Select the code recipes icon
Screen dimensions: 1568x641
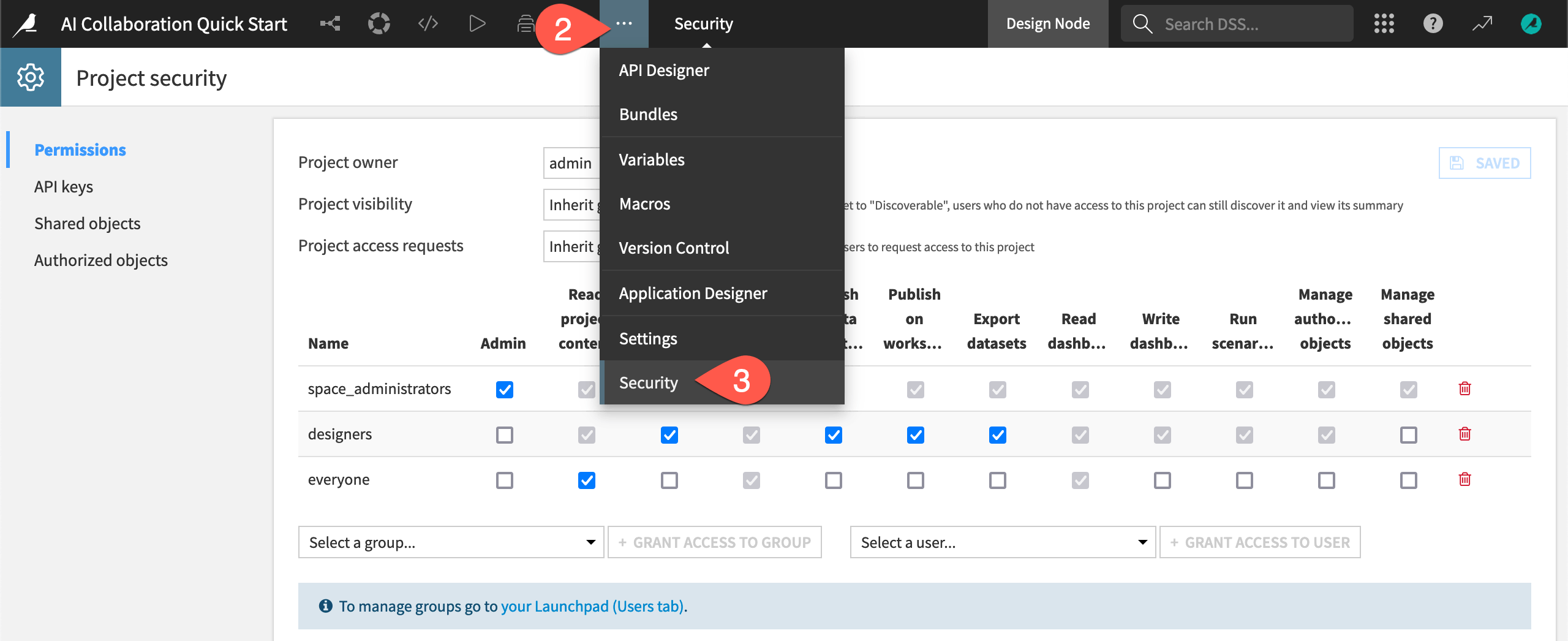428,23
